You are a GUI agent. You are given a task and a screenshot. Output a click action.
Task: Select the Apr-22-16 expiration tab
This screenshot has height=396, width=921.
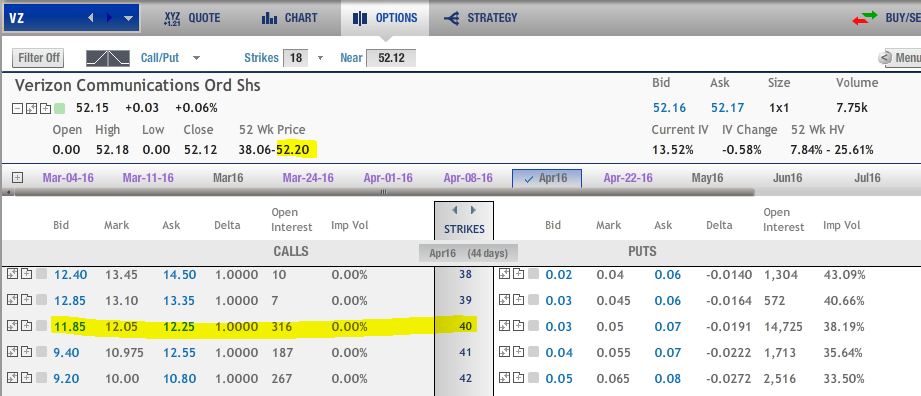click(x=628, y=177)
